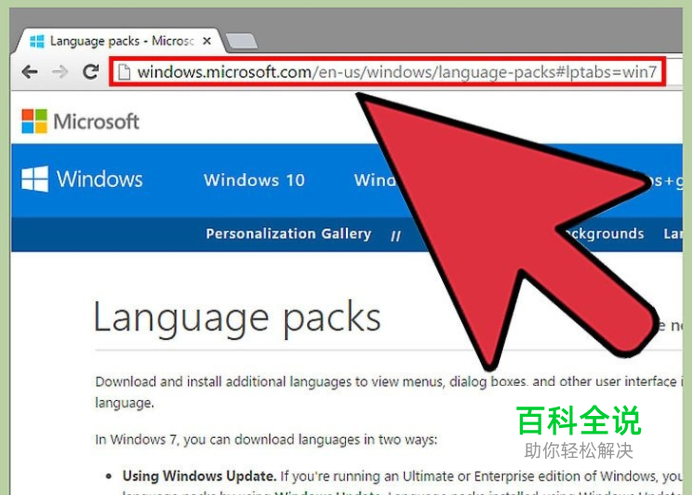Screen dimensions: 692x495
Task: Click the page icon in the address bar
Action: click(x=124, y=72)
